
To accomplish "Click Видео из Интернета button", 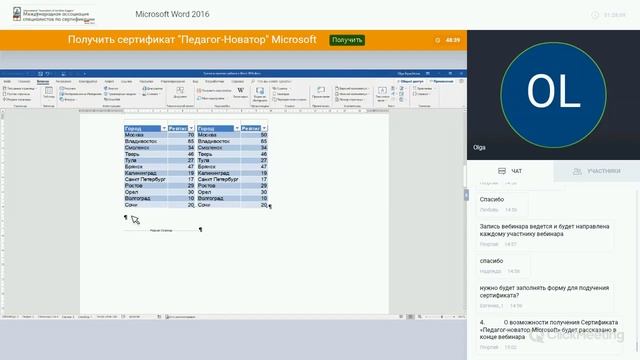I will (x=260, y=94).
